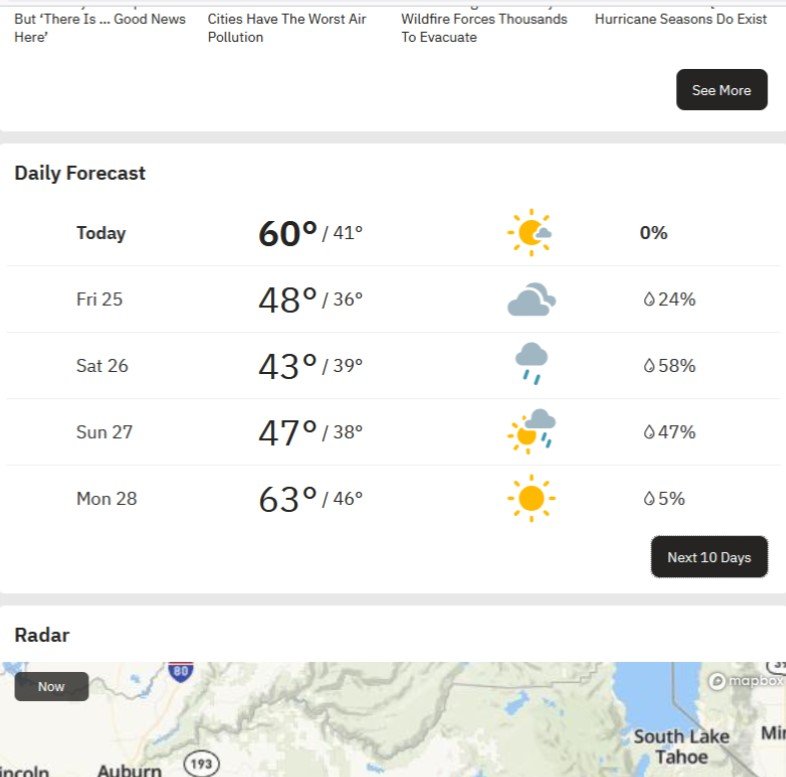
Task: Click the cloudy icon for Fri 25
Action: (530, 300)
